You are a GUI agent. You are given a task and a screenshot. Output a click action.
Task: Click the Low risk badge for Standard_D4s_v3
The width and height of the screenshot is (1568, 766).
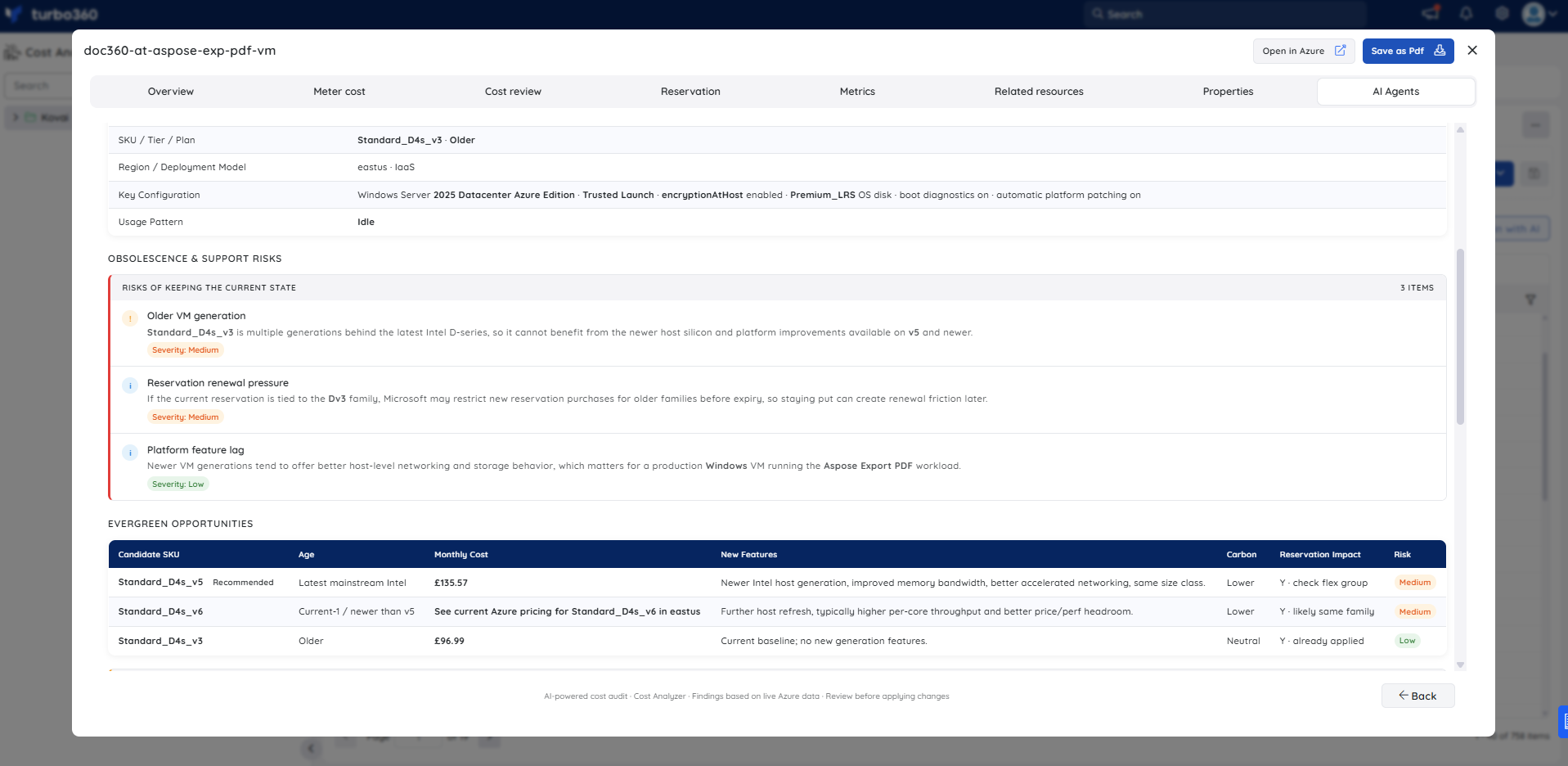pyautogui.click(x=1407, y=641)
